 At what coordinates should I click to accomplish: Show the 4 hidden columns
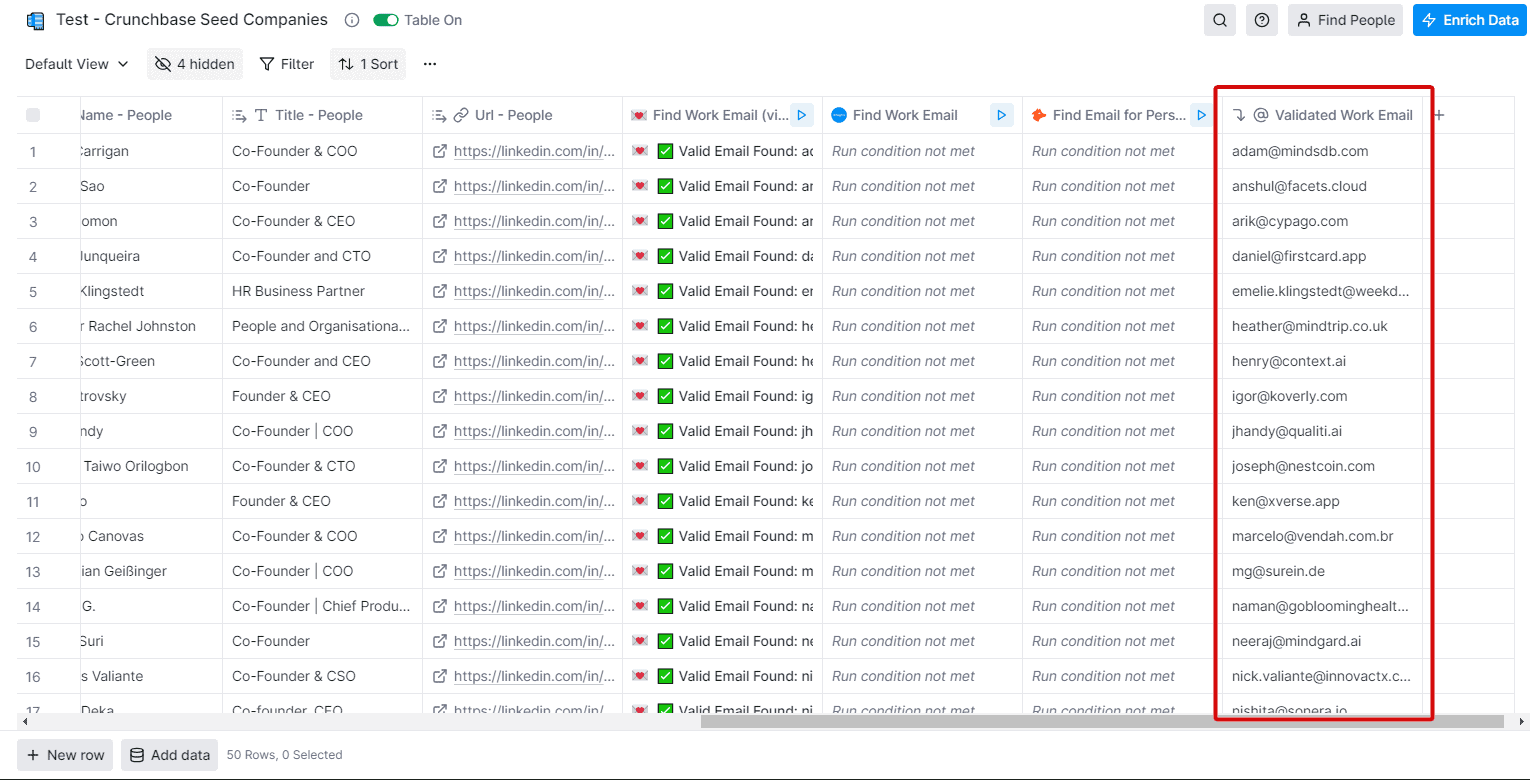[195, 64]
